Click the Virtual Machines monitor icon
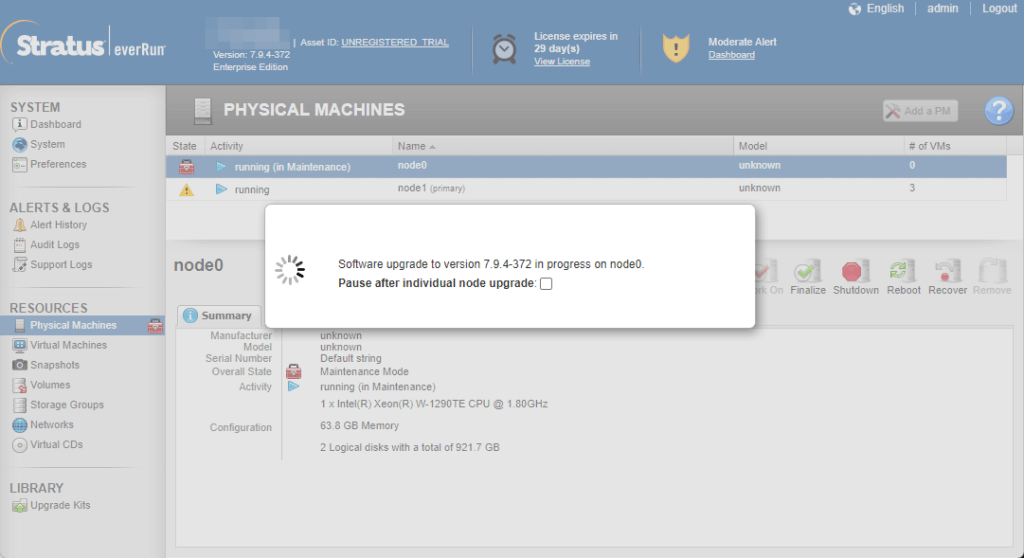Image resolution: width=1024 pixels, height=558 pixels. coord(20,345)
